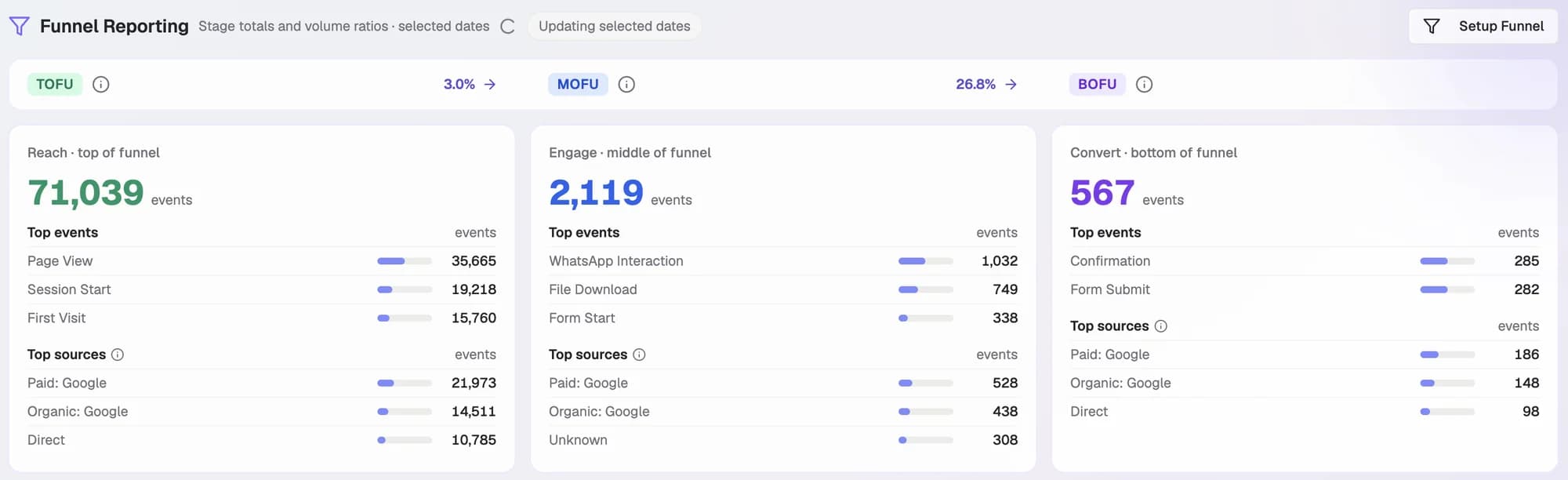Click 'Paid: Google' in the Engage card
This screenshot has width=1568, height=480.
(x=588, y=383)
